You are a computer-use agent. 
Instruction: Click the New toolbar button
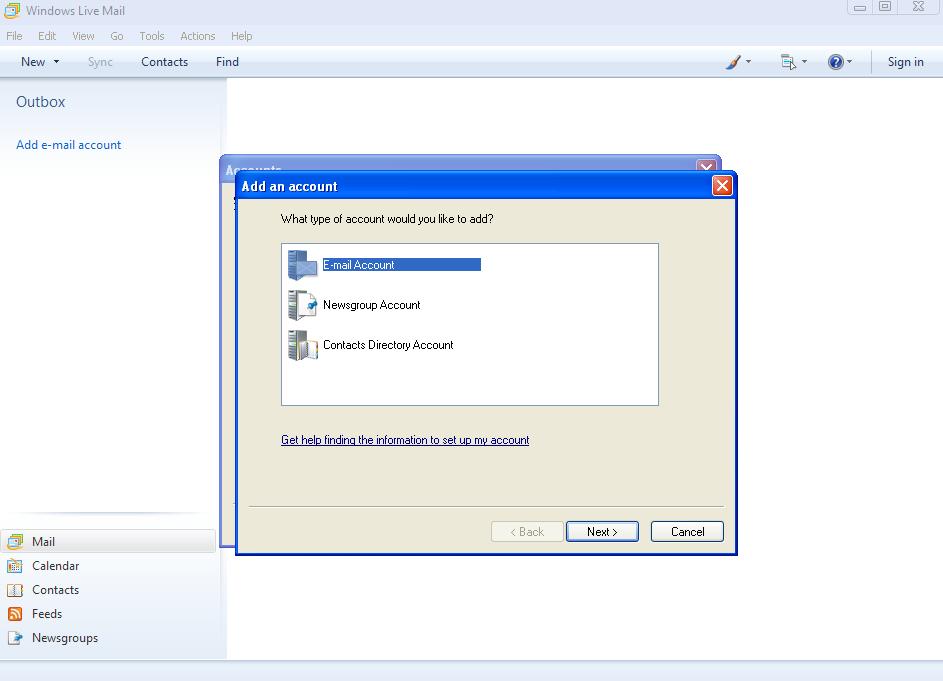33,62
